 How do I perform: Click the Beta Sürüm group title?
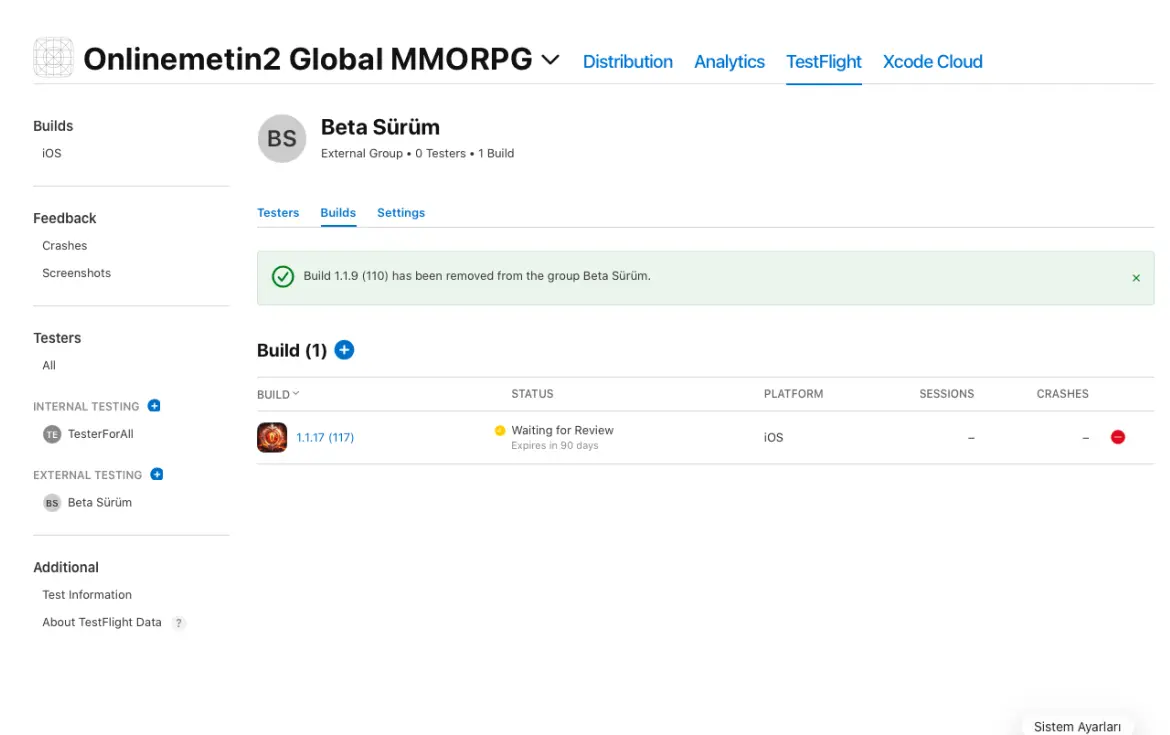click(x=380, y=127)
